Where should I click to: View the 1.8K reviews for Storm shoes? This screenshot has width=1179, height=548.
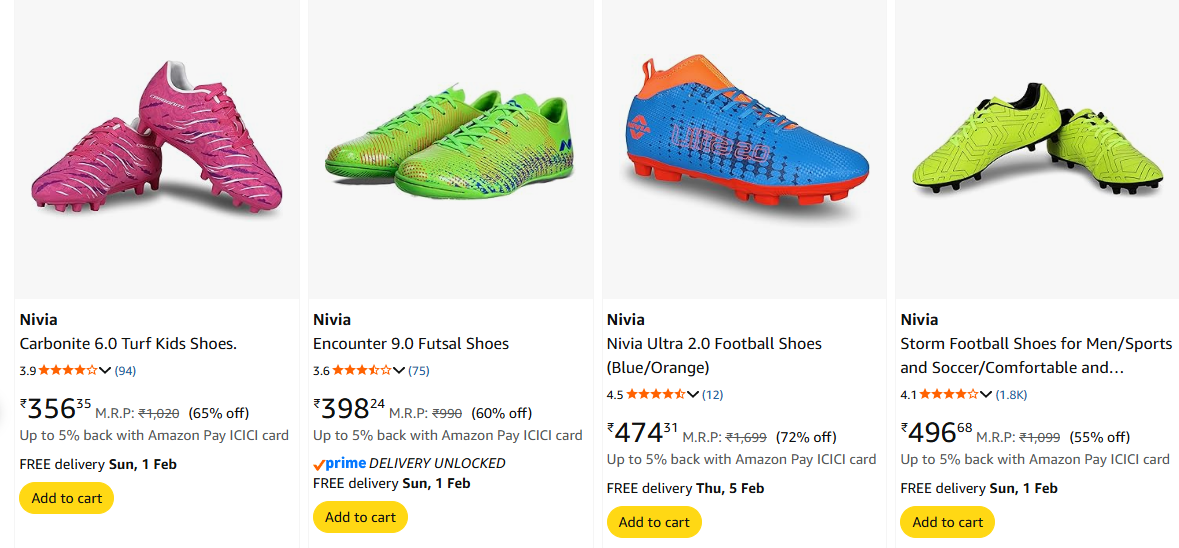pyautogui.click(x=1011, y=395)
